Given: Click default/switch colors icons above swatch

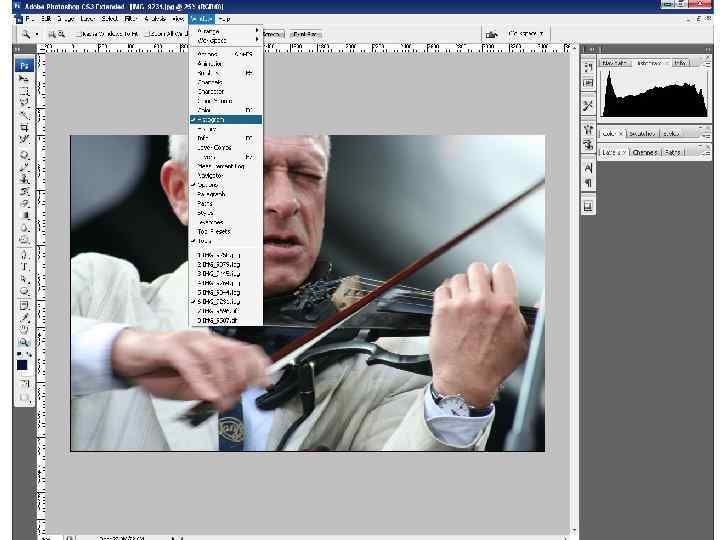Looking at the screenshot, I should [x=24, y=354].
